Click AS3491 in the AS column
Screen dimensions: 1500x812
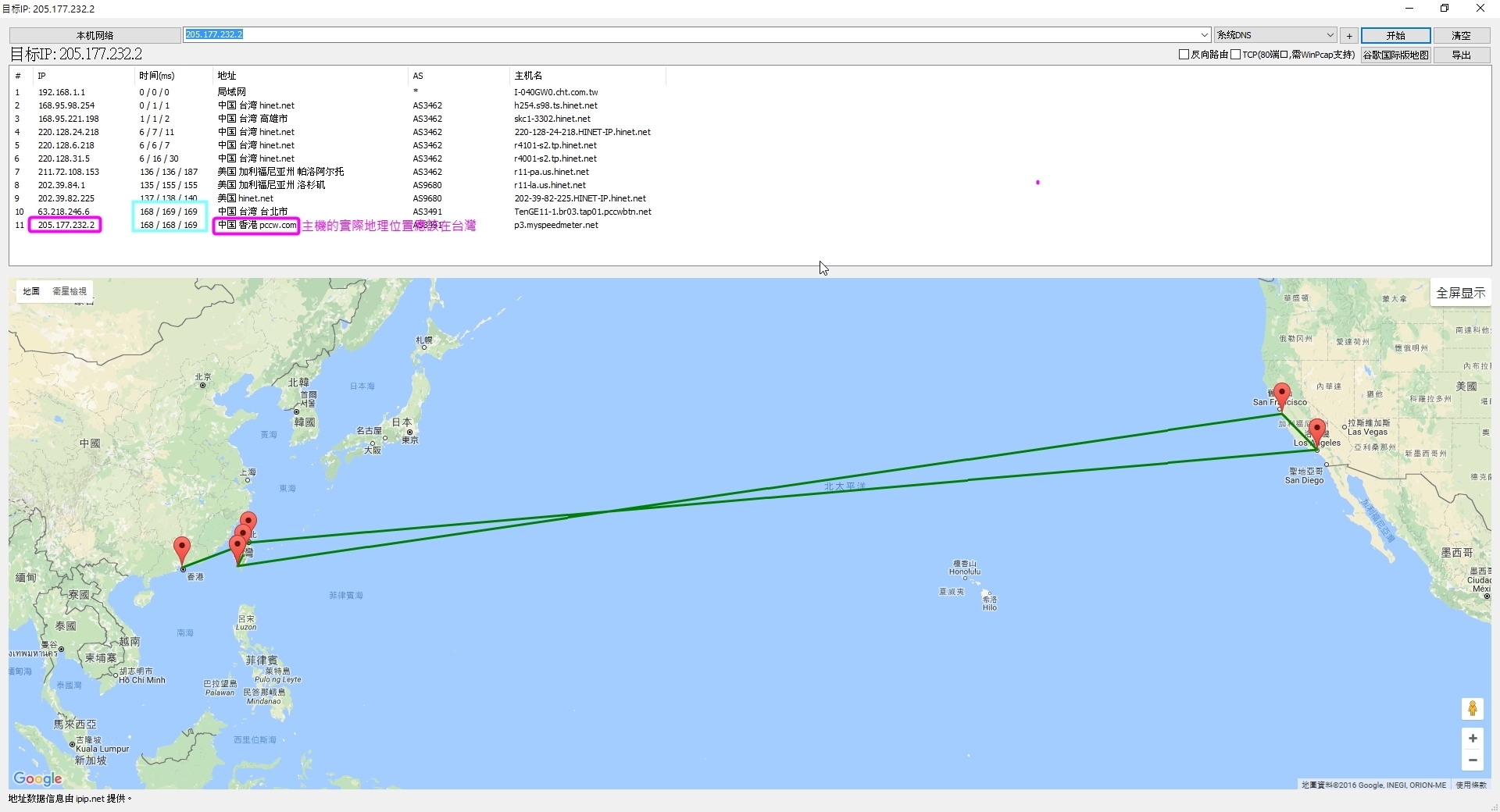[427, 212]
